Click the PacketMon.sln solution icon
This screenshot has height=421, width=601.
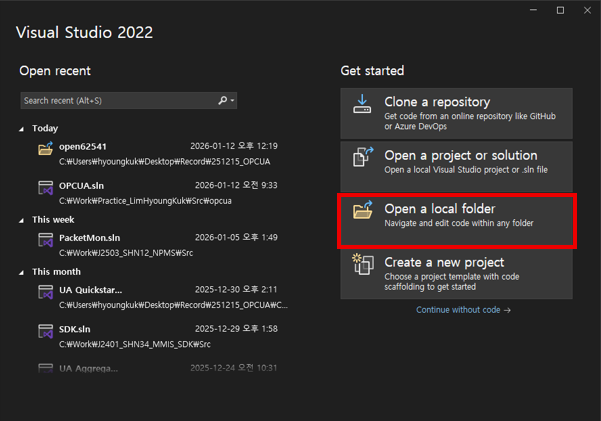click(x=45, y=240)
